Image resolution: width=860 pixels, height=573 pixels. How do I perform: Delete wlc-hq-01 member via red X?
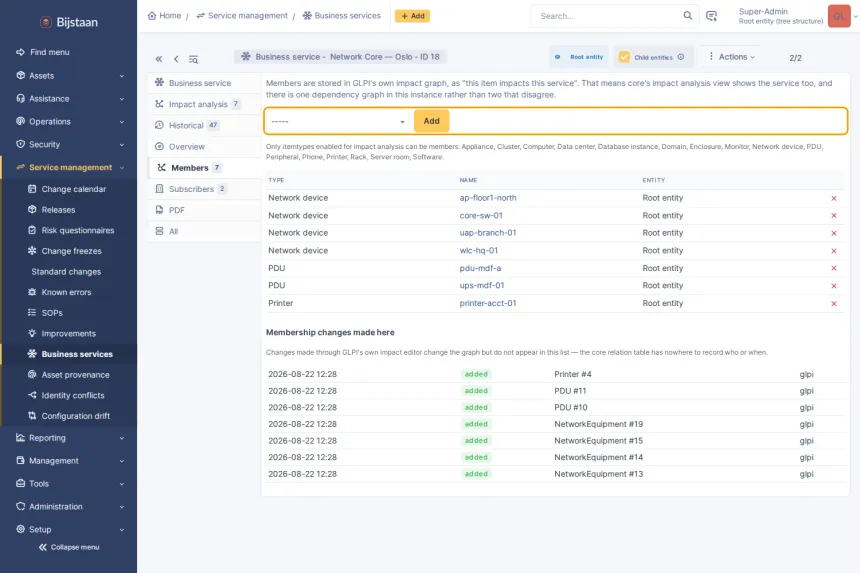click(x=834, y=251)
